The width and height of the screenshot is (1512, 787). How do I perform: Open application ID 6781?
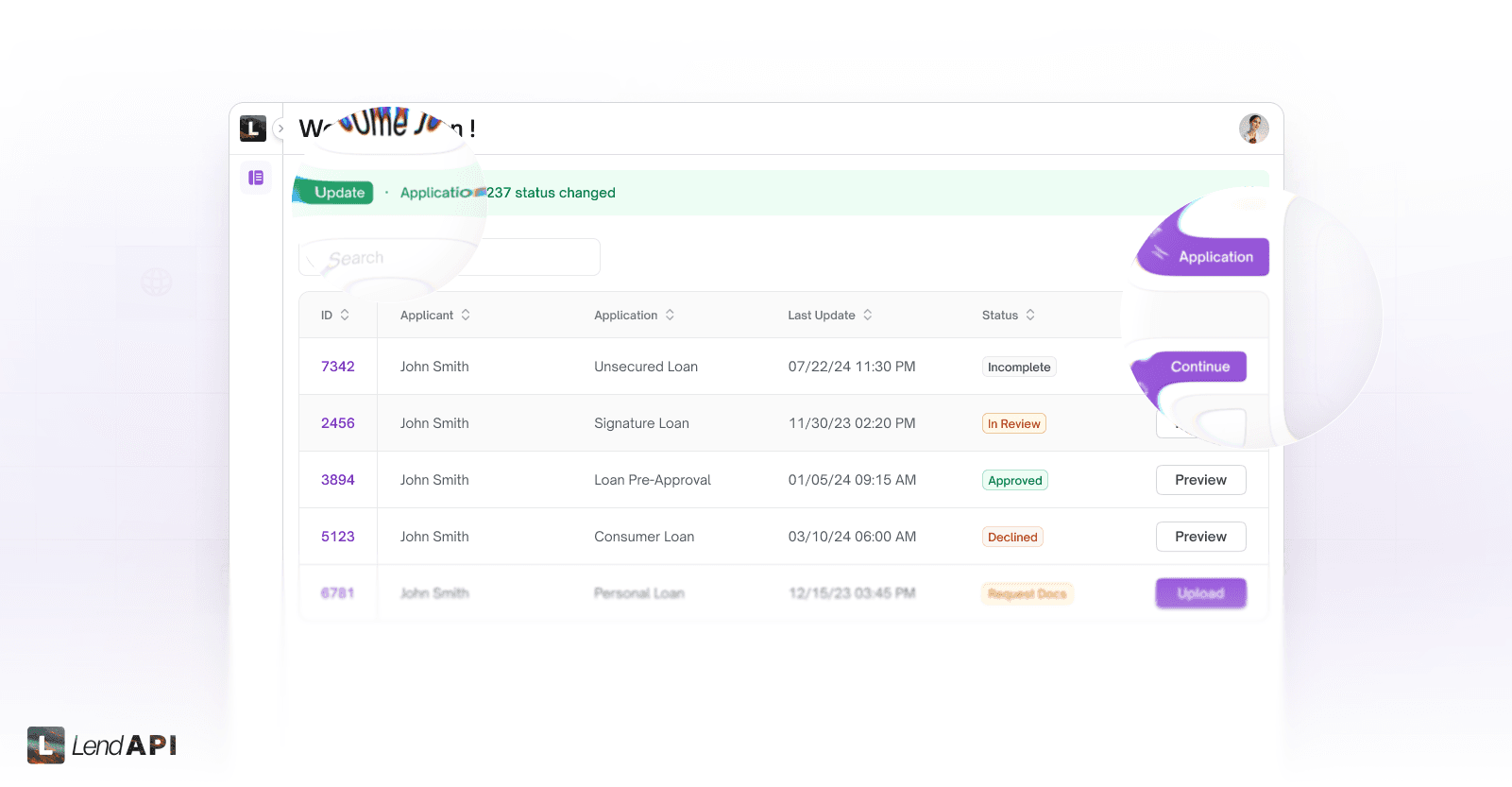(338, 593)
